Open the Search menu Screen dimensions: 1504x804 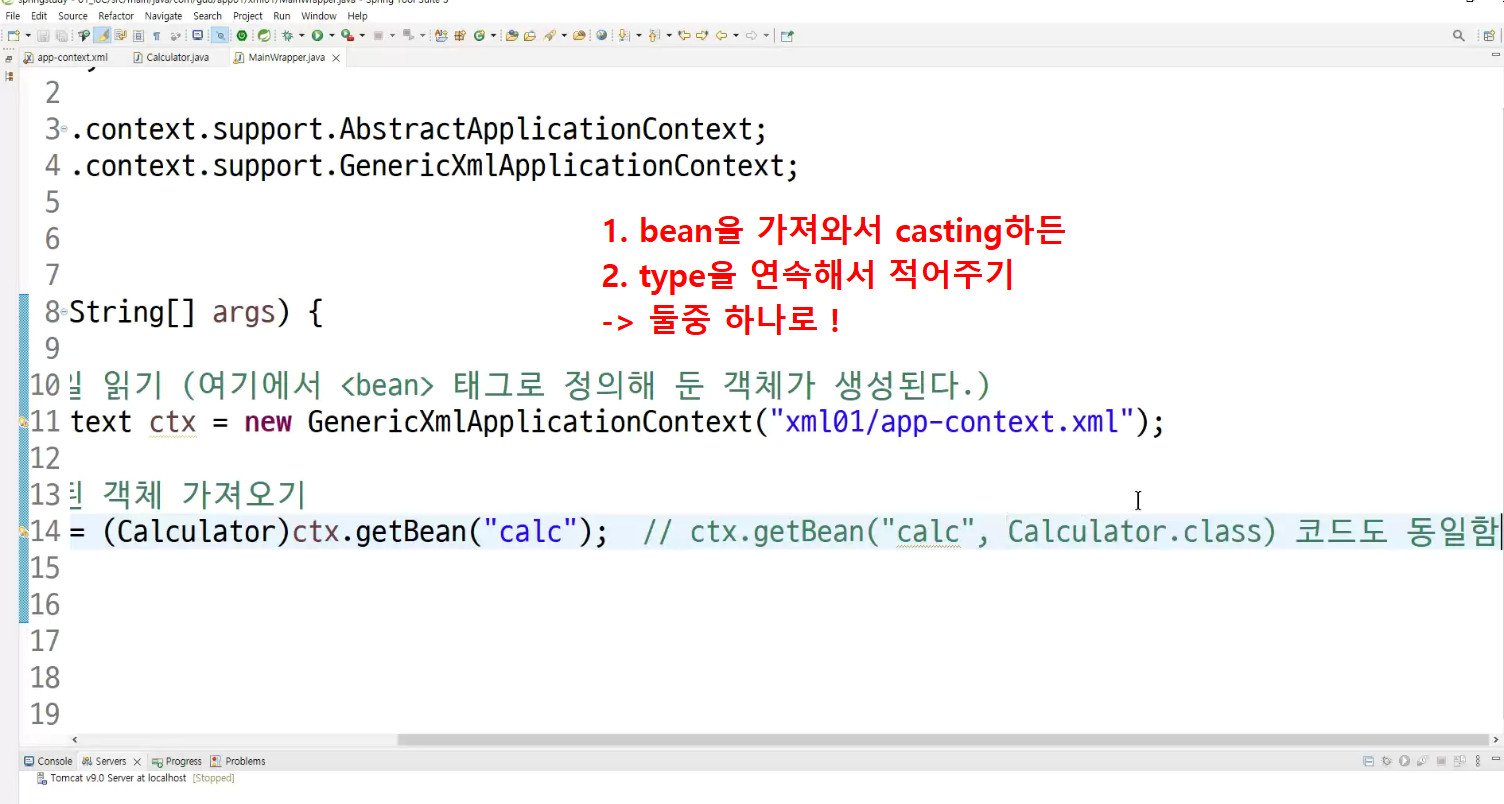coord(208,16)
